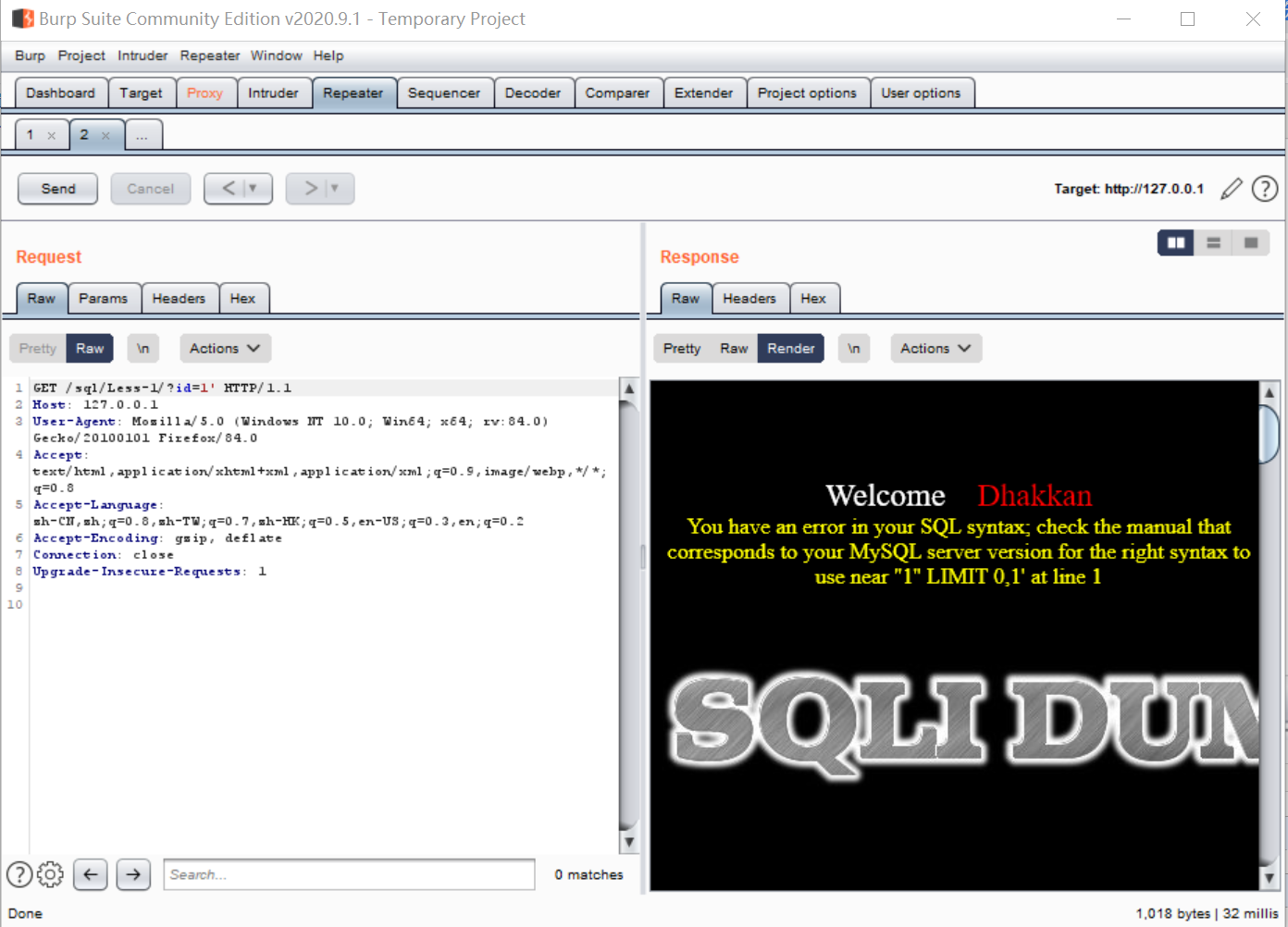Go to next search match arrow
This screenshot has height=927, width=1288.
(134, 874)
